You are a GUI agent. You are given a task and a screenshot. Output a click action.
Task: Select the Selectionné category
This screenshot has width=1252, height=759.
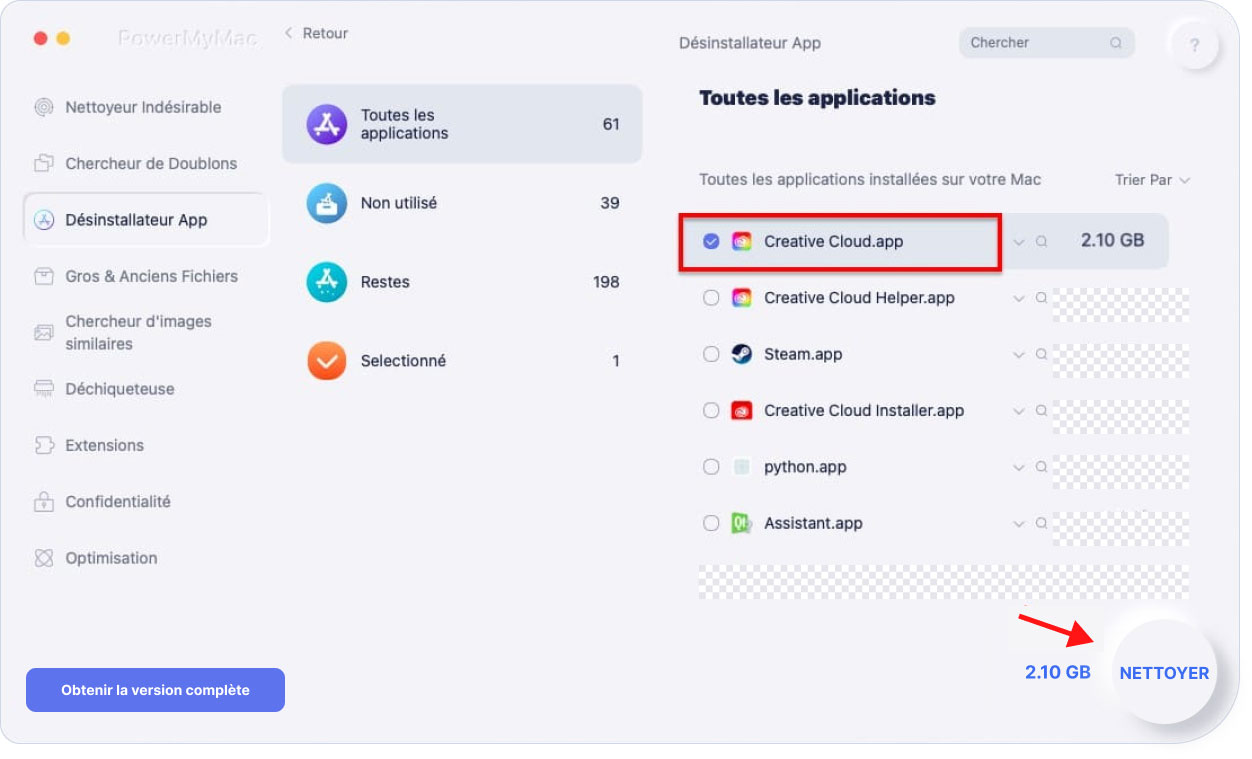tap(462, 361)
